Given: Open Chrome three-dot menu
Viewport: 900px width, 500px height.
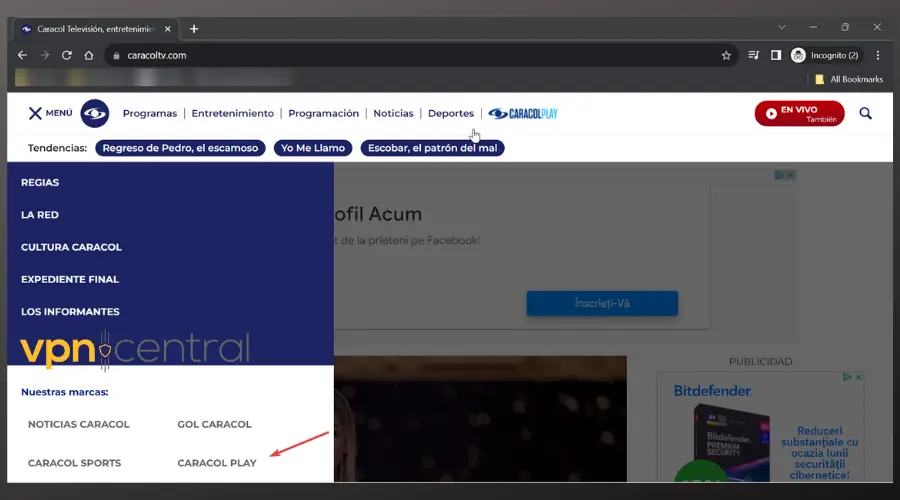Looking at the screenshot, I should [x=878, y=55].
